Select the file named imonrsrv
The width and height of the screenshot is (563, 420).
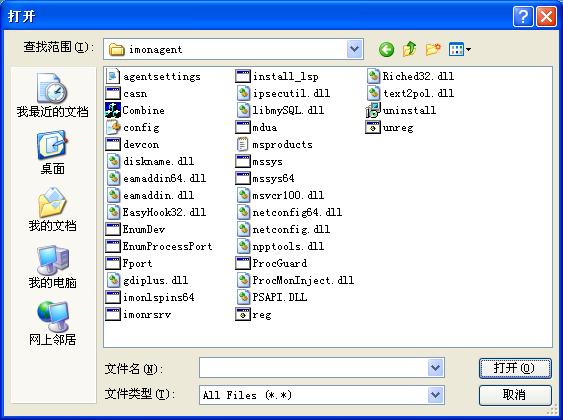coord(138,314)
